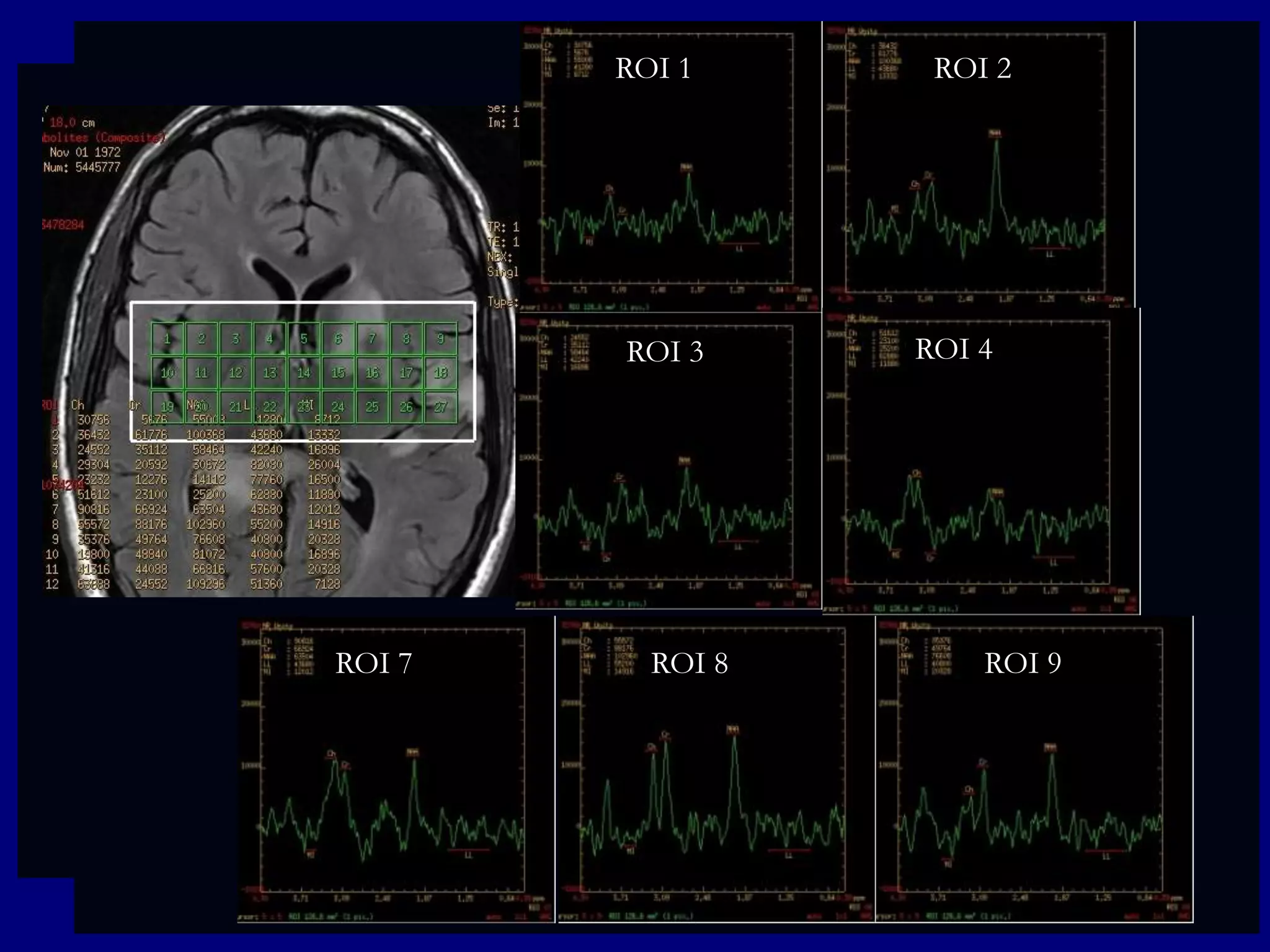1270x952 pixels.
Task: Click the ROI 8 title label
Action: 689,663
